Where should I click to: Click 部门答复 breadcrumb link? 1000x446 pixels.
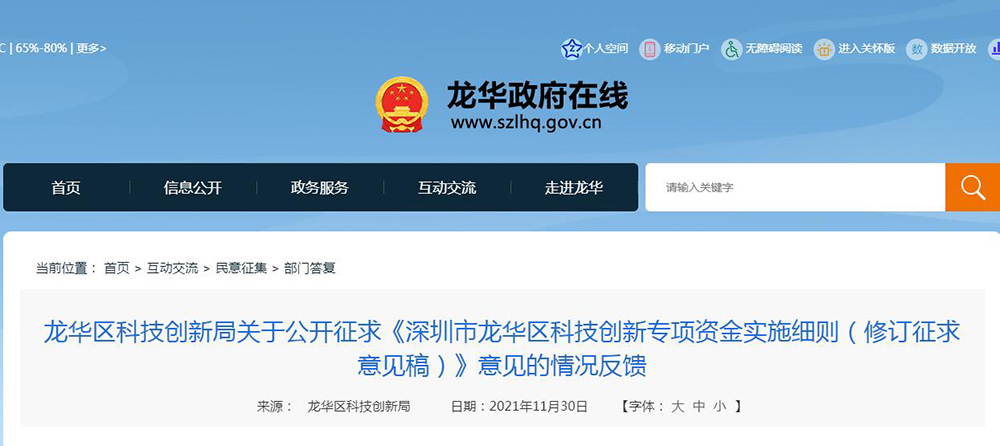[310, 269]
